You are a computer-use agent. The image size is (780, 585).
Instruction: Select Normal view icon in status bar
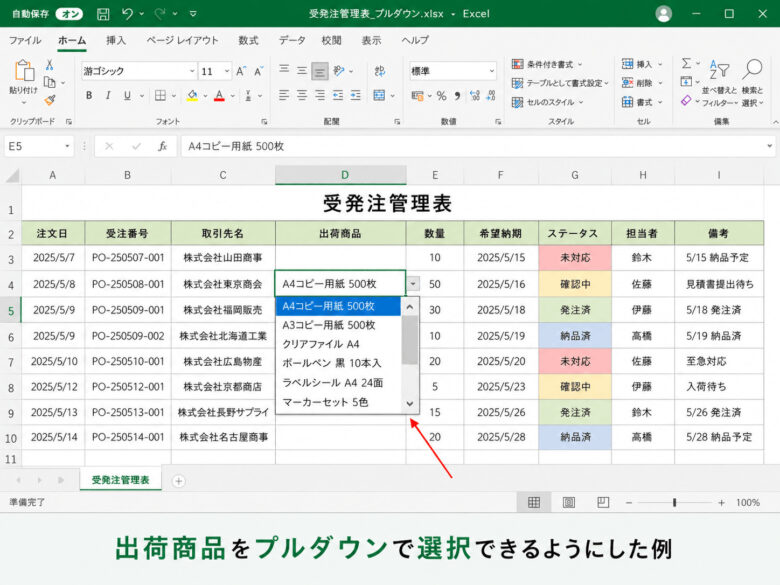point(534,502)
